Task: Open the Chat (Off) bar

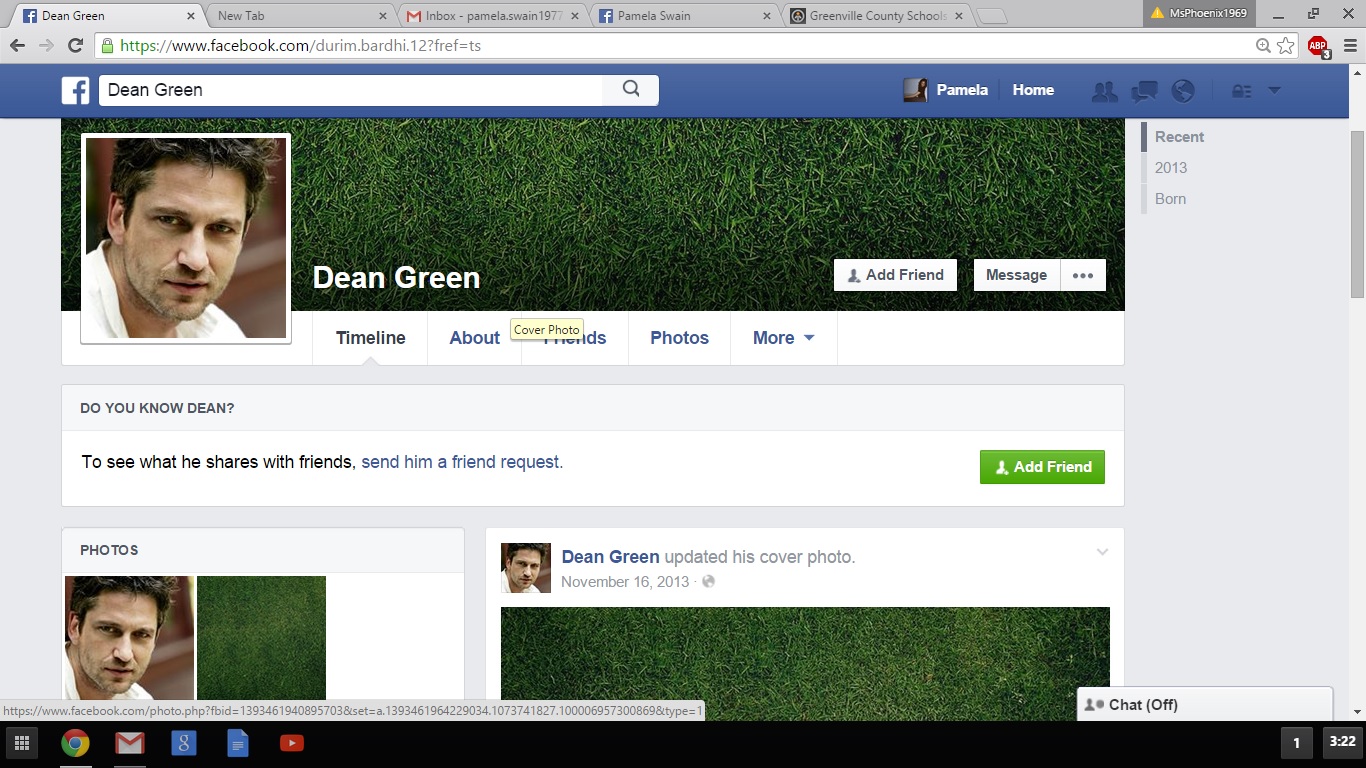Action: click(1205, 704)
